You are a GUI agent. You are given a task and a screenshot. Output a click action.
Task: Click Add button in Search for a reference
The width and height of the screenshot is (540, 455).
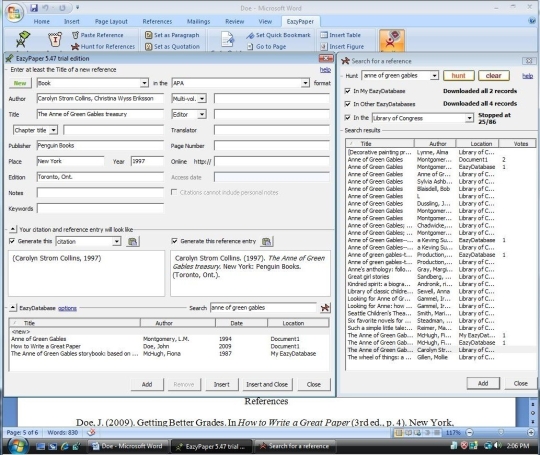tap(483, 383)
